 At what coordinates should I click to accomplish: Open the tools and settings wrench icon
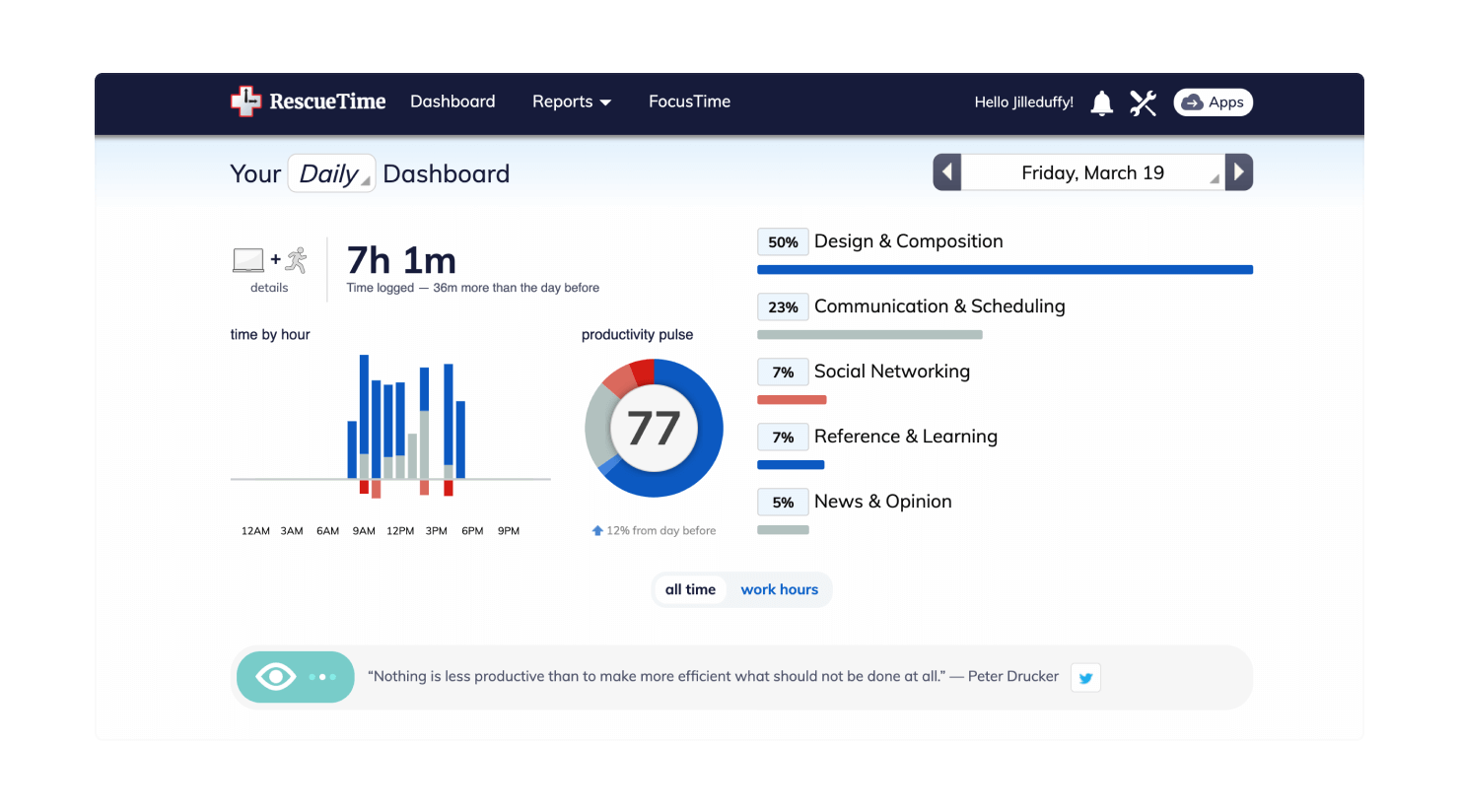(x=1143, y=102)
